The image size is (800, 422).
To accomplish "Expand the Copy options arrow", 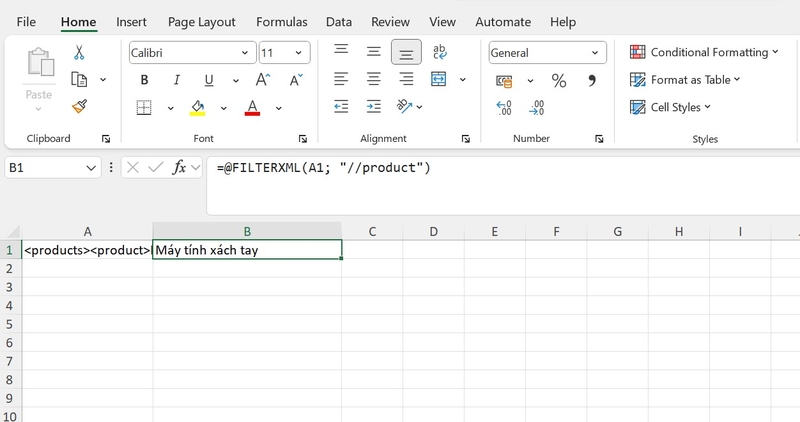I will [103, 80].
